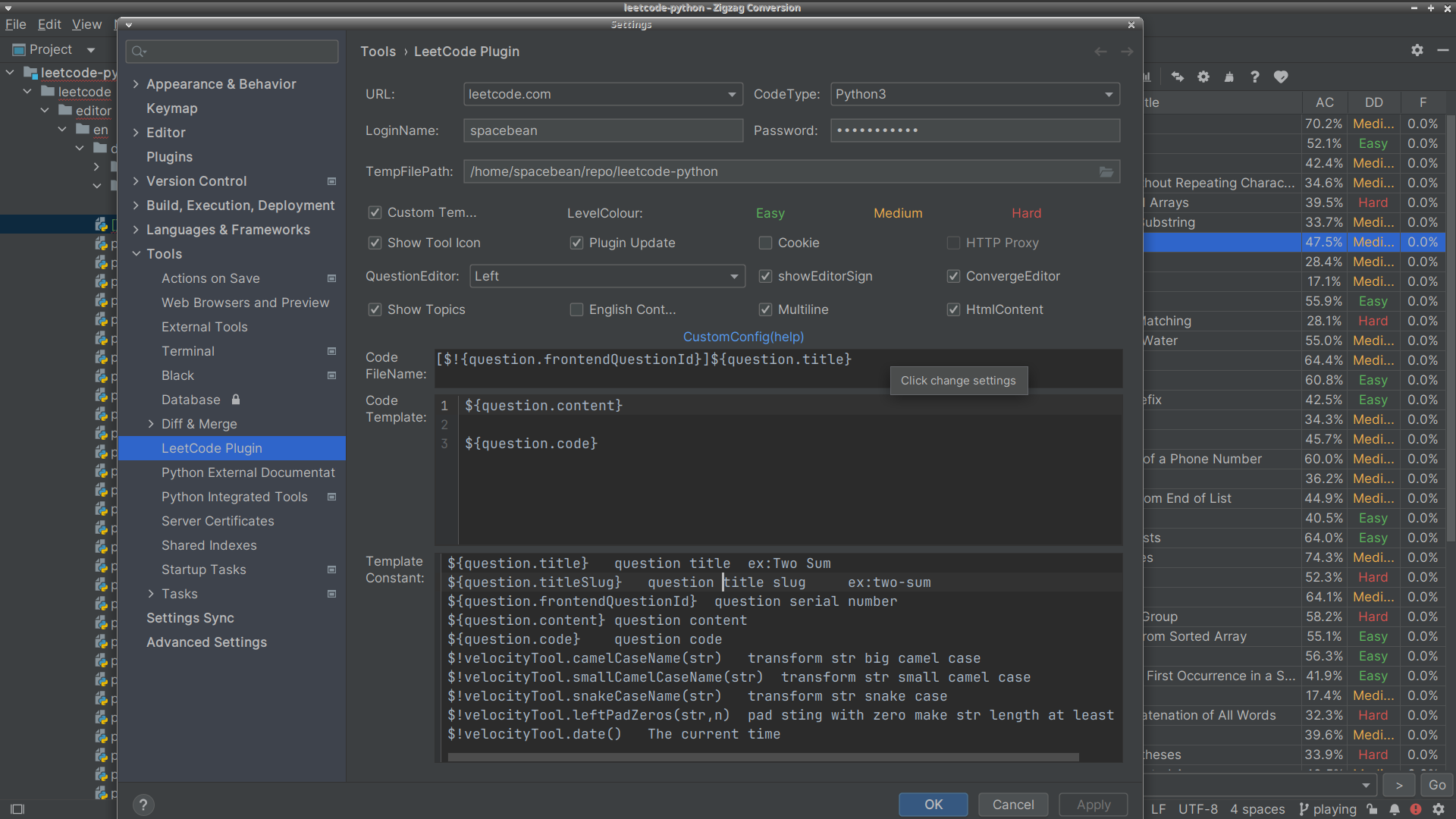1456x819 pixels.
Task: Toggle ConvergeEditor checkbox
Action: coord(953,277)
